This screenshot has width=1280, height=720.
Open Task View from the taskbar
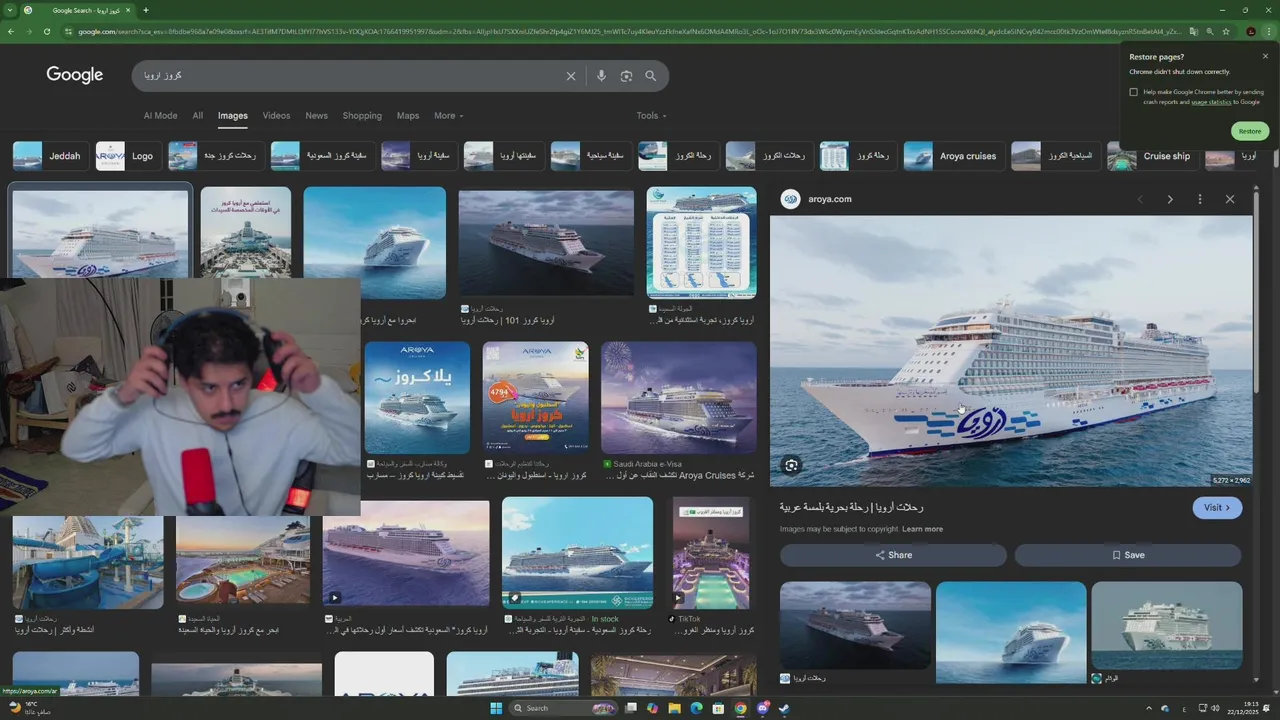631,708
